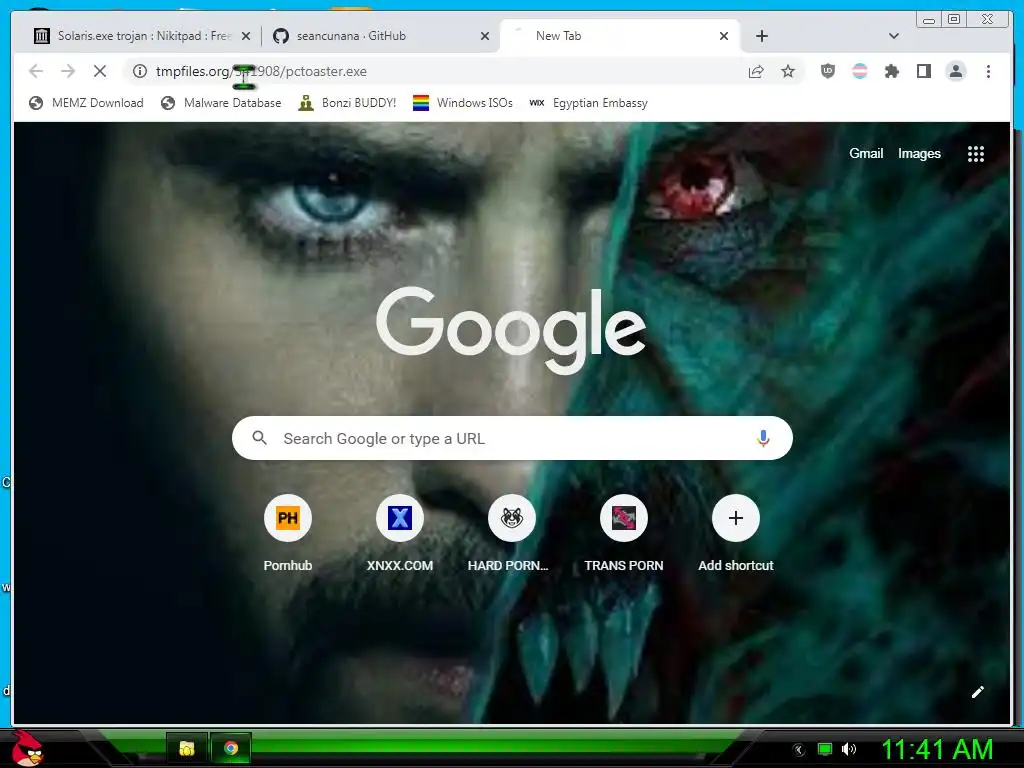This screenshot has height=768, width=1024.
Task: Open the MEMZ Download bookmark
Action: pyautogui.click(x=87, y=103)
